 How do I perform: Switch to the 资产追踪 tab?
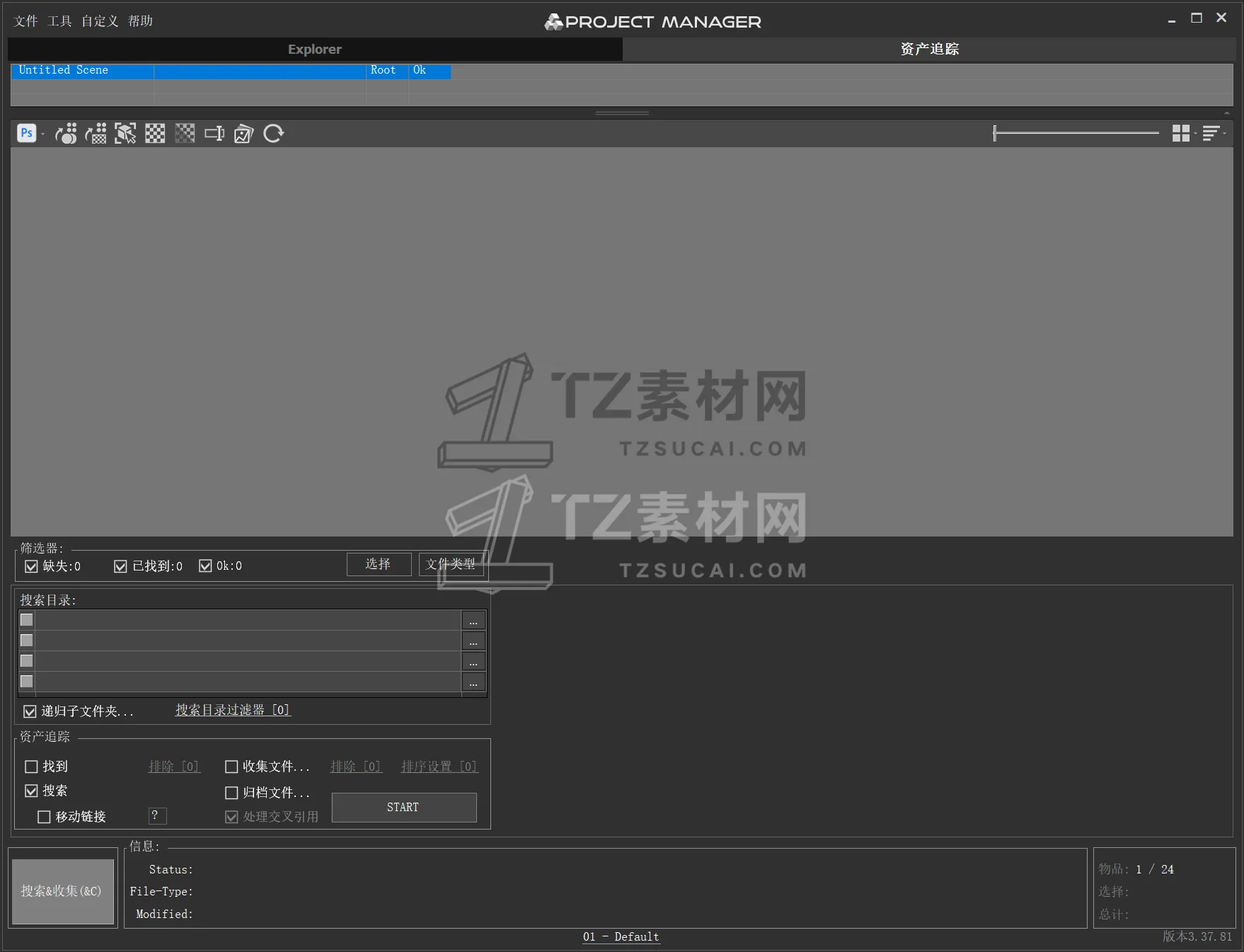(928, 49)
